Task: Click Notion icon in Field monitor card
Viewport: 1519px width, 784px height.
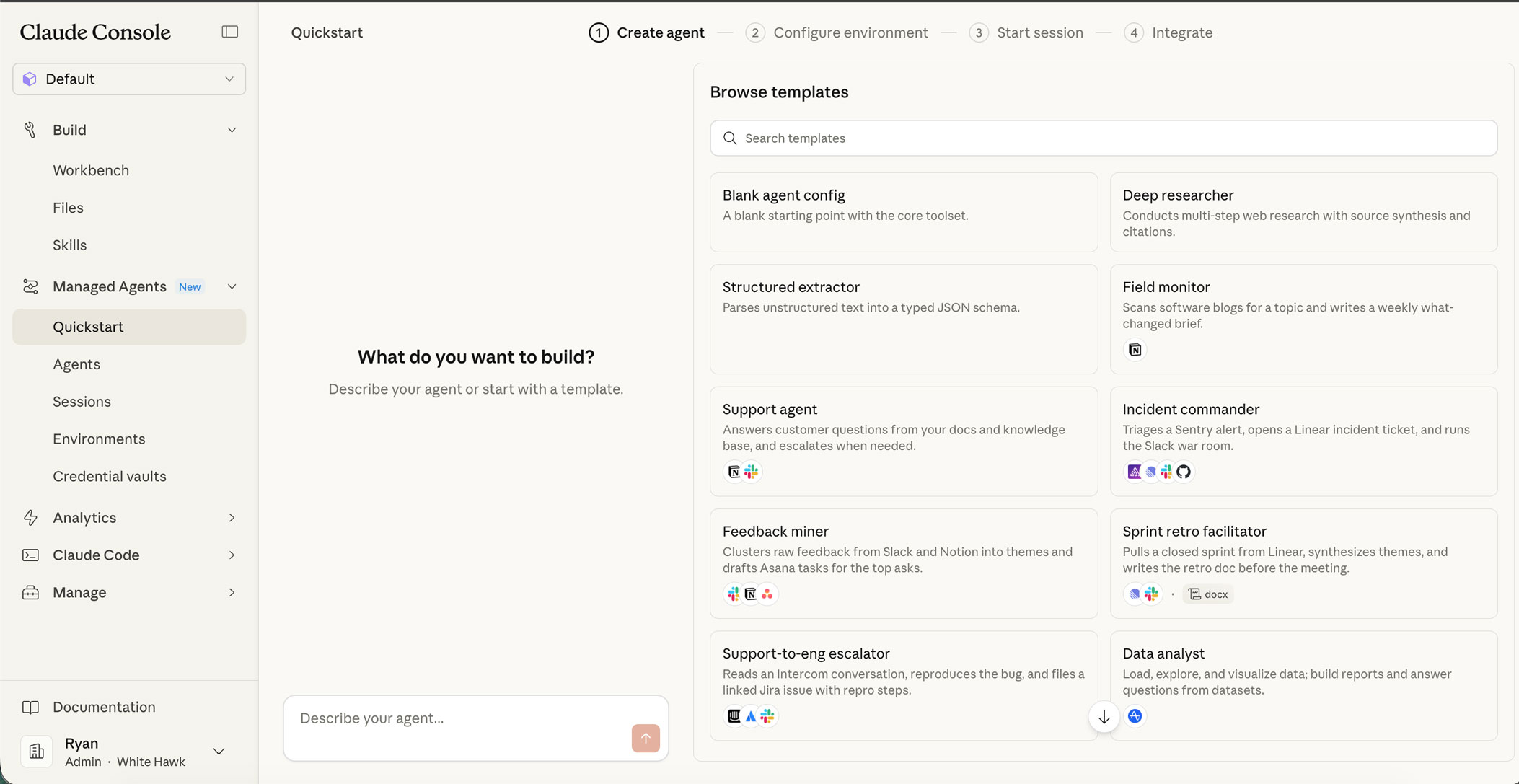Action: [1135, 350]
